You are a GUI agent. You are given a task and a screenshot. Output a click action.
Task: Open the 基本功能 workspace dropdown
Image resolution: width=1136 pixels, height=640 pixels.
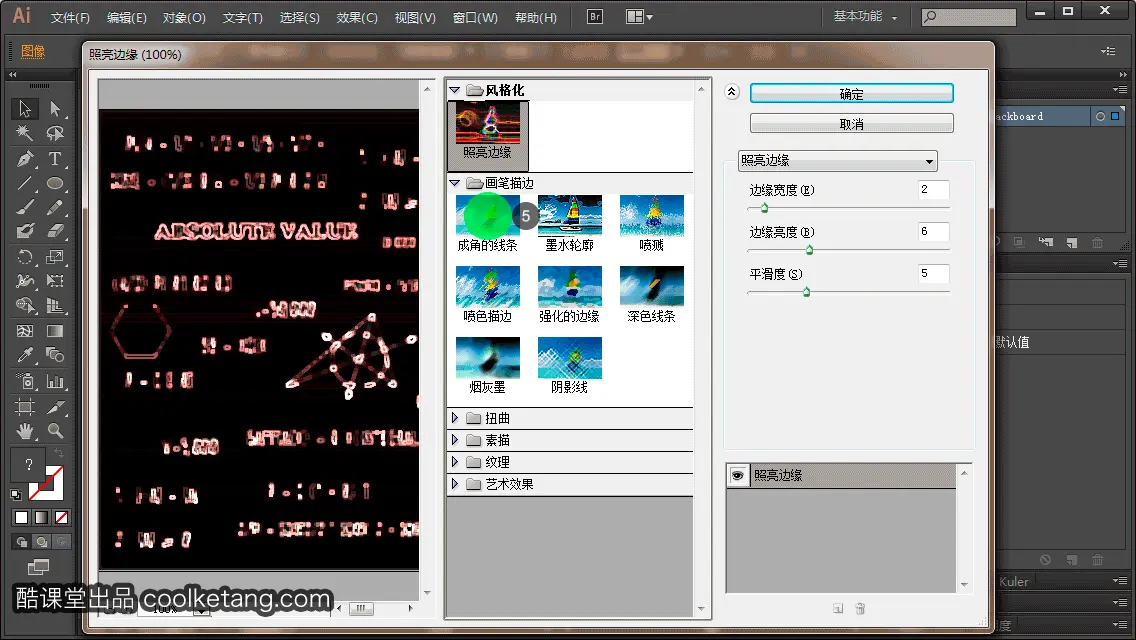pos(865,16)
